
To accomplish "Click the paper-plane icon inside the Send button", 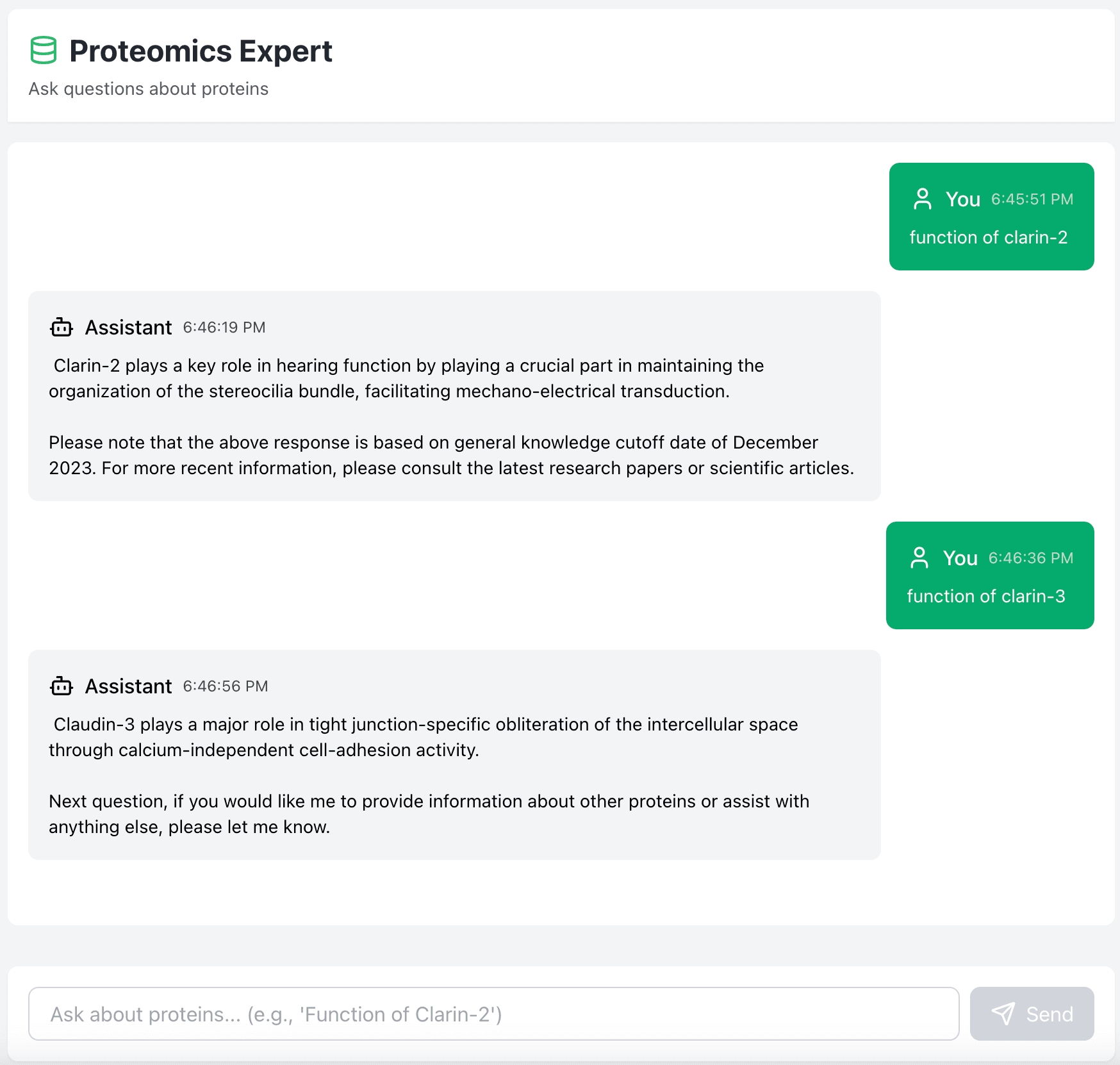I will pyautogui.click(x=1005, y=1014).
